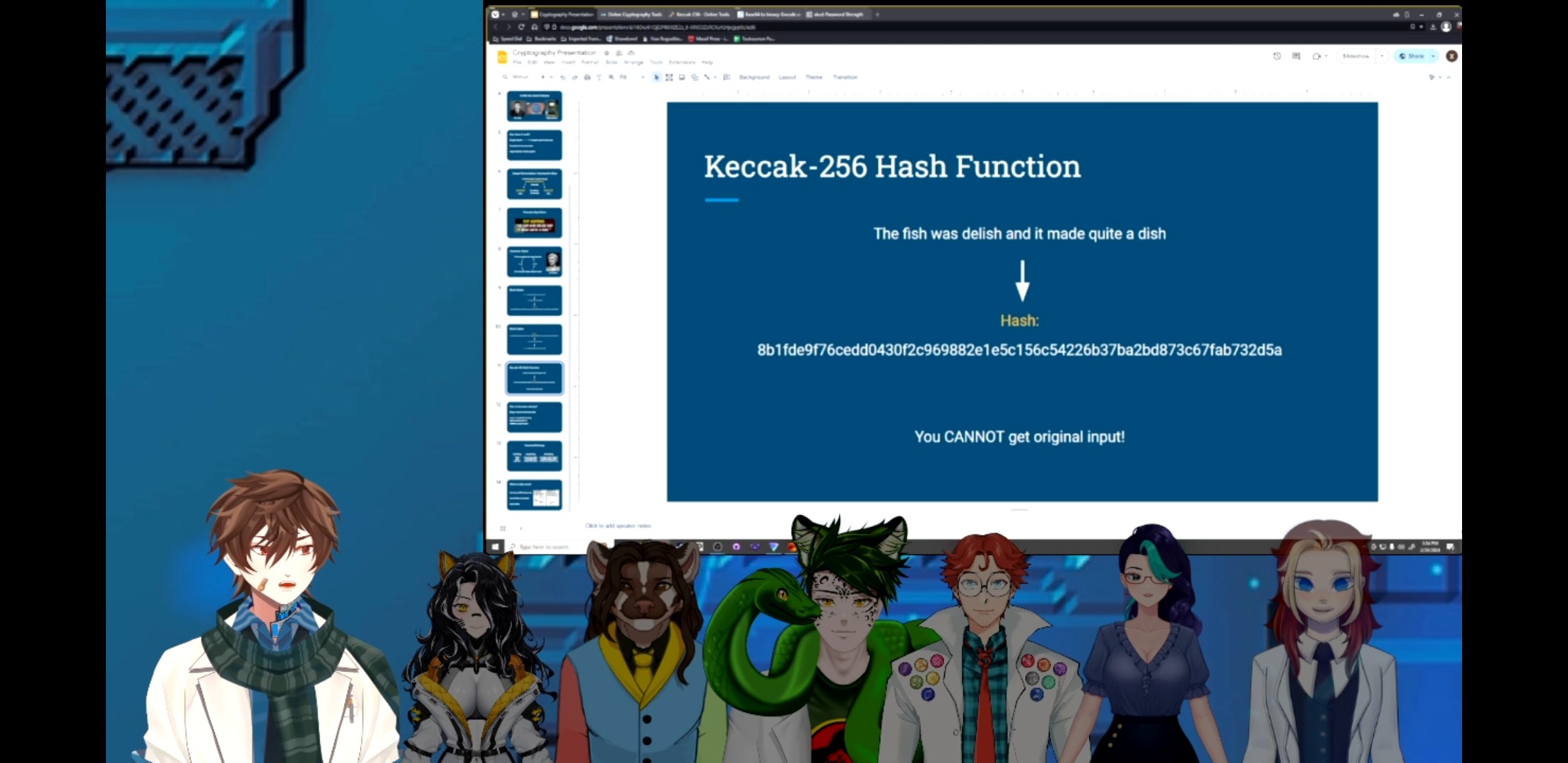Star the Cryptography Presentation document
The width and height of the screenshot is (1568, 763).
point(606,53)
